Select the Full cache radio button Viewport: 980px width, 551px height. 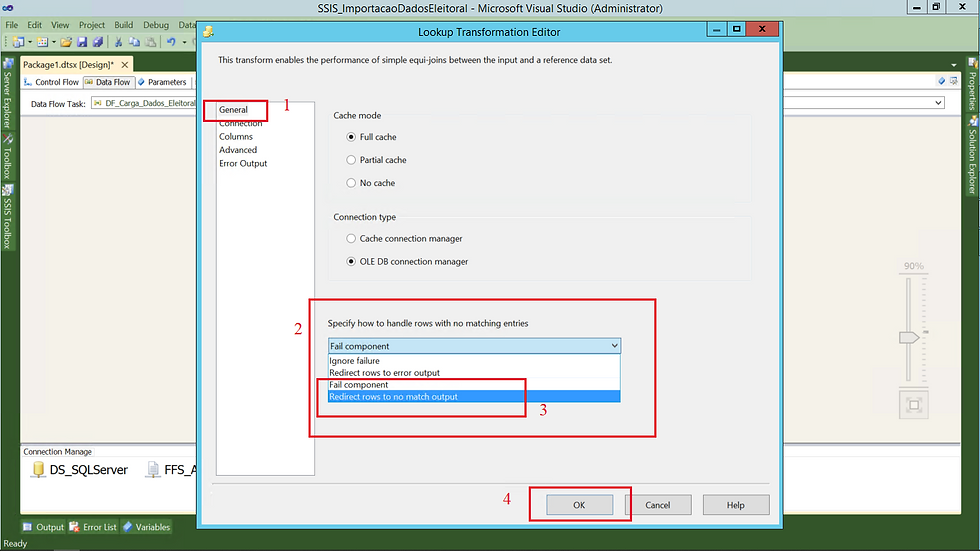pyautogui.click(x=351, y=137)
